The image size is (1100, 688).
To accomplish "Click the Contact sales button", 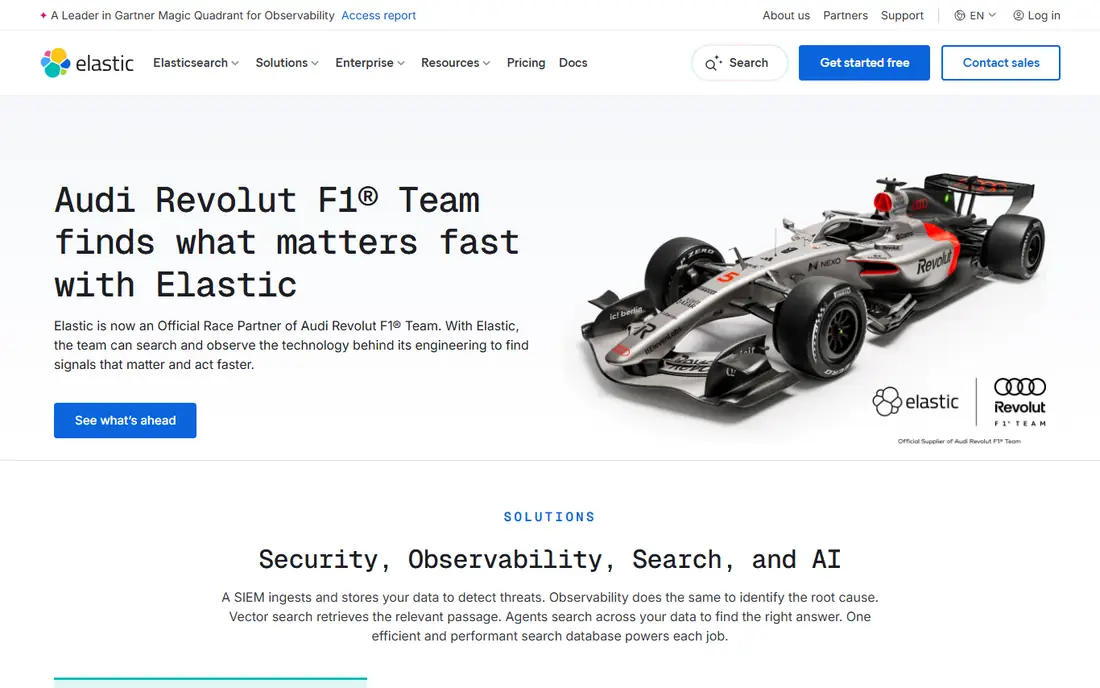I will tap(1001, 63).
